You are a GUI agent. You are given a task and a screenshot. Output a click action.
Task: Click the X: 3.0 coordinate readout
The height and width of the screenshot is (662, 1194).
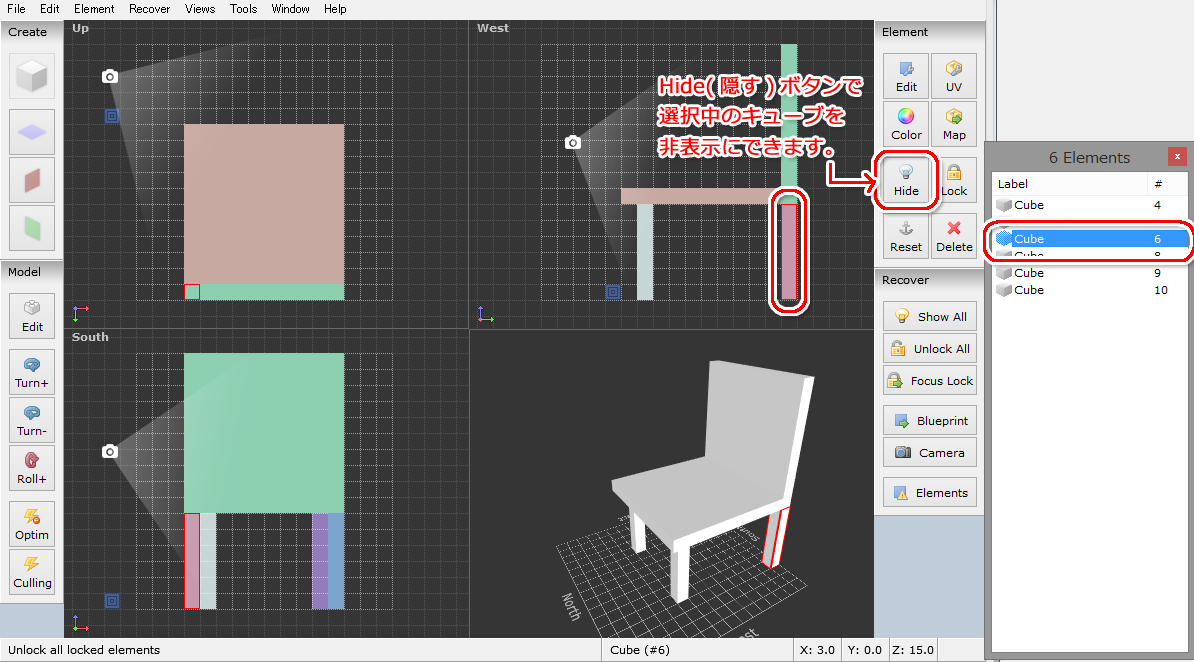tap(817, 650)
